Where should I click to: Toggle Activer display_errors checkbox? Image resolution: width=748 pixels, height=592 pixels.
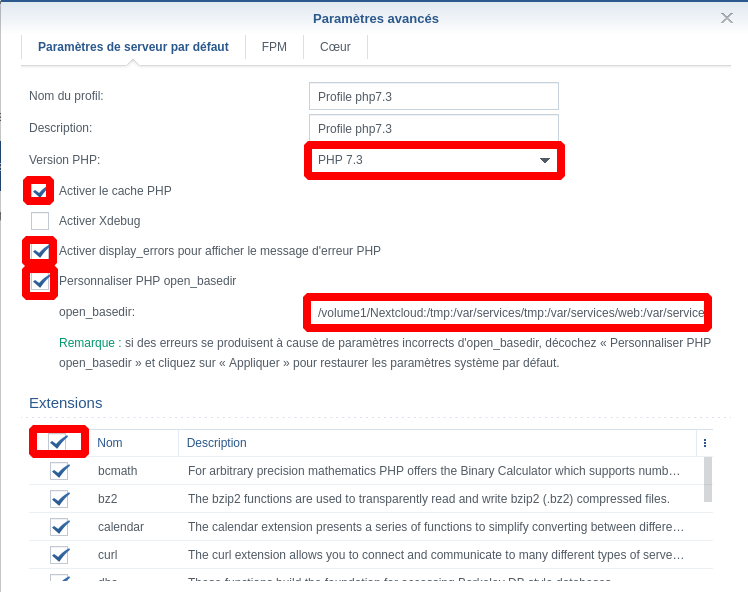(x=40, y=251)
